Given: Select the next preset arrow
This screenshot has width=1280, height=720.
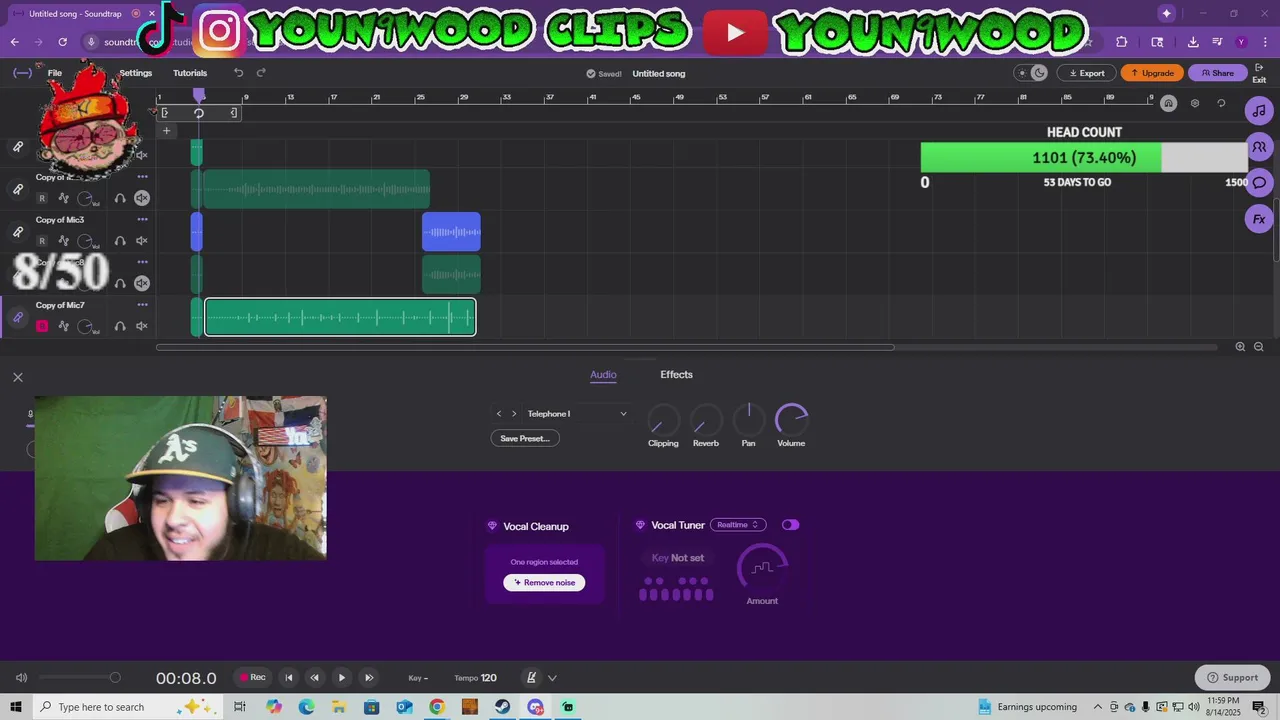Looking at the screenshot, I should point(514,414).
